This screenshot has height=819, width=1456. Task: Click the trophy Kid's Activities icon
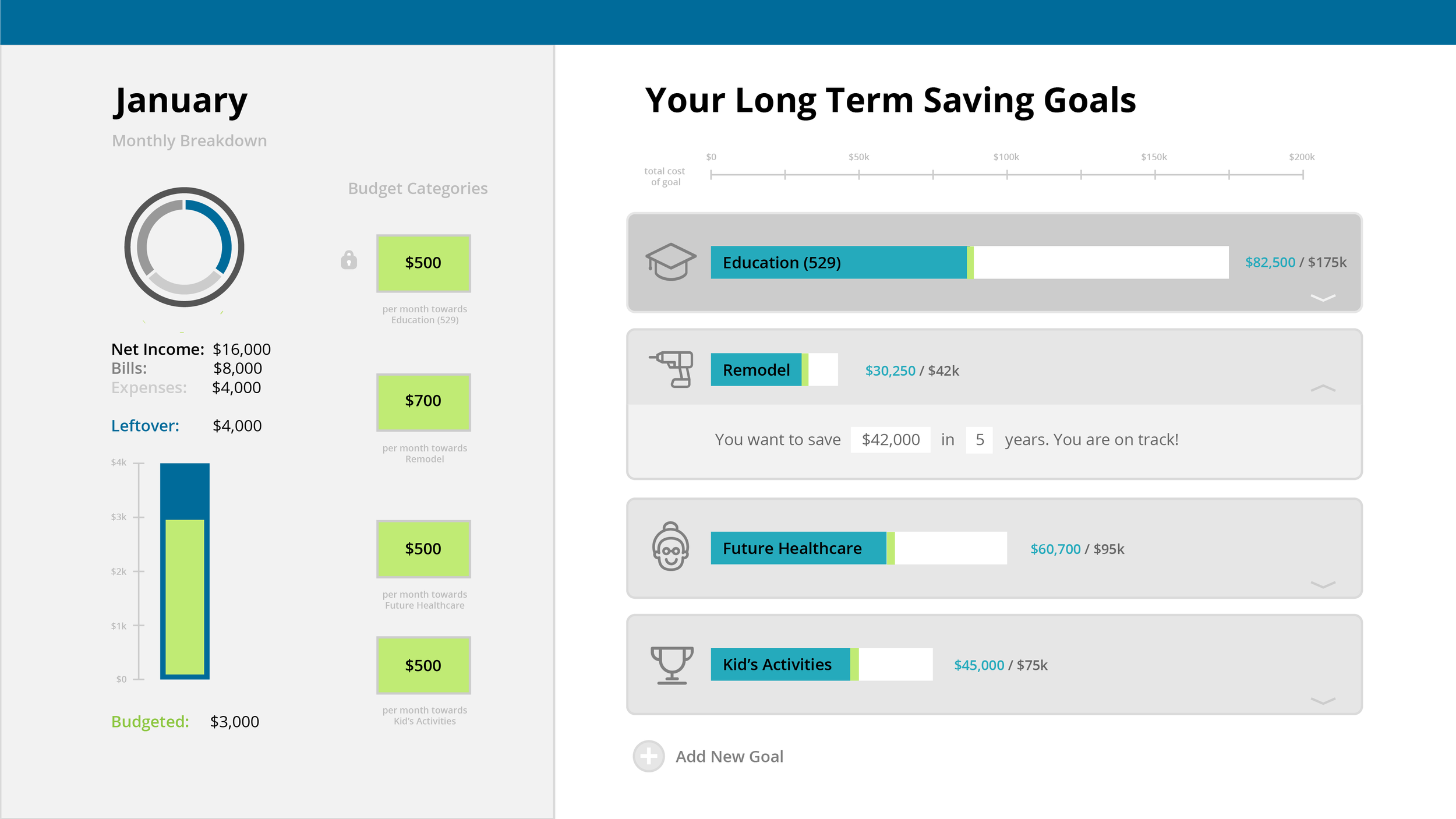[x=672, y=665]
